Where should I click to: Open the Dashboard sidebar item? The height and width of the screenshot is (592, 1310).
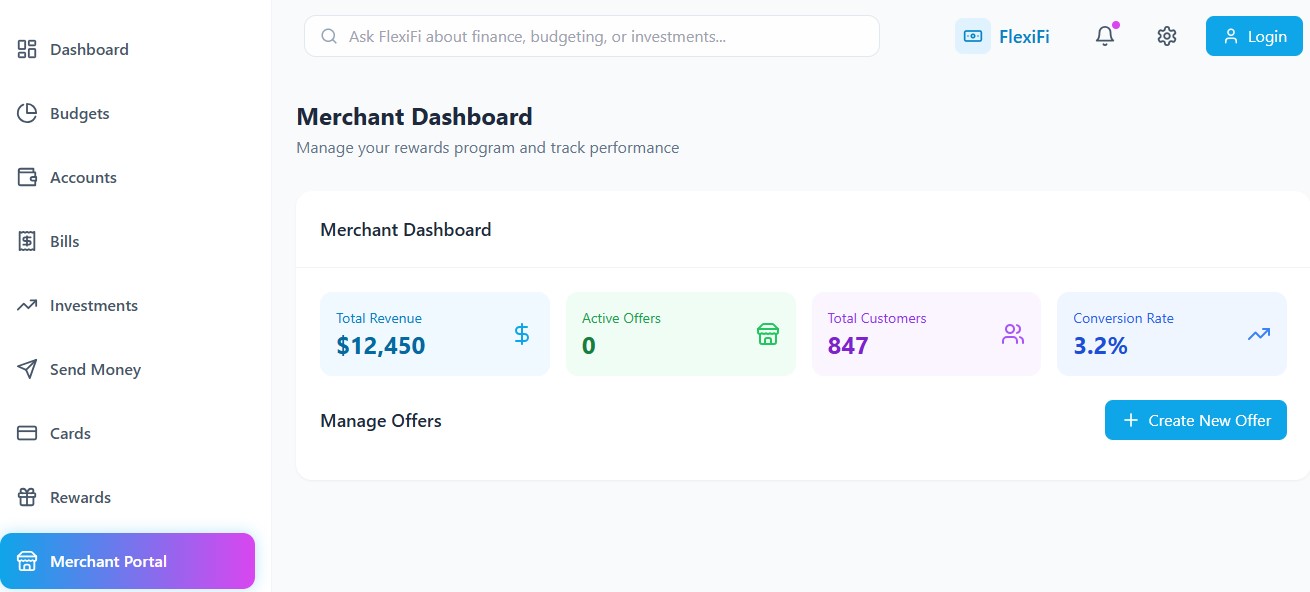click(89, 49)
